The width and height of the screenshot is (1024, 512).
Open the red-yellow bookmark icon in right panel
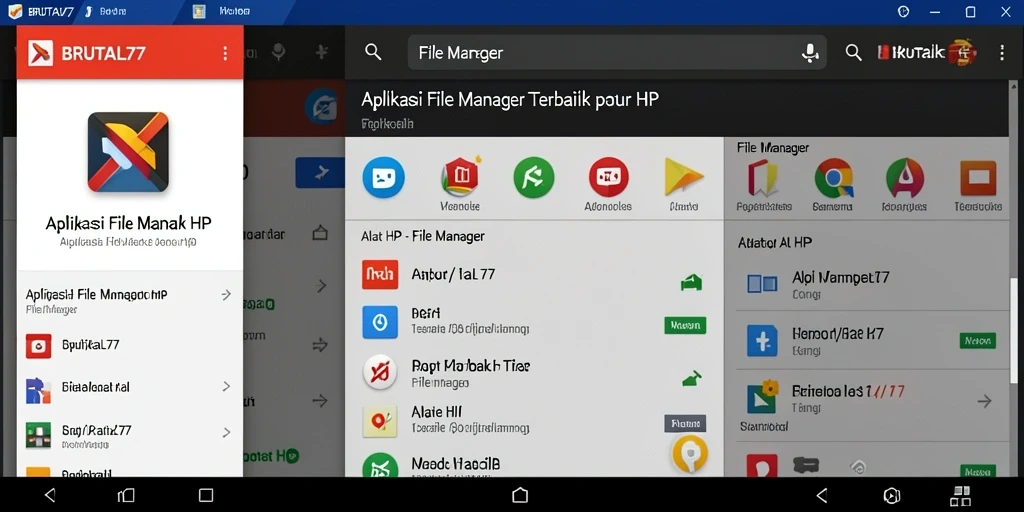click(x=763, y=178)
